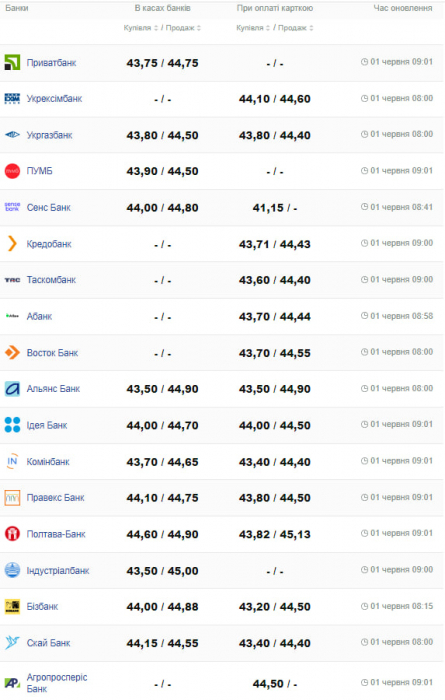The height and width of the screenshot is (700, 445).
Task: Sort card payment rates by Купівля
Action: pos(253,28)
